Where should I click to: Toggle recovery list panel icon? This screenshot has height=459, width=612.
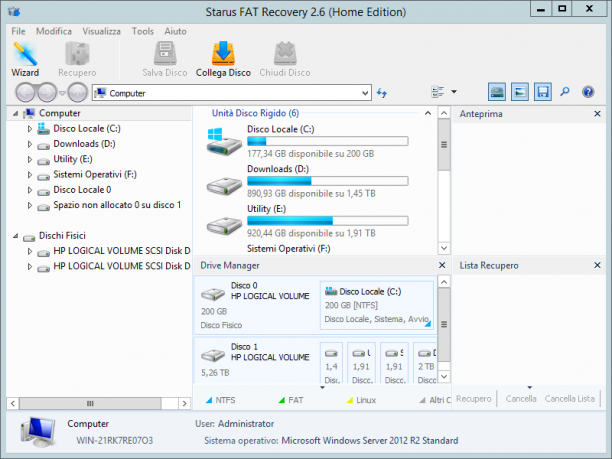[x=543, y=92]
